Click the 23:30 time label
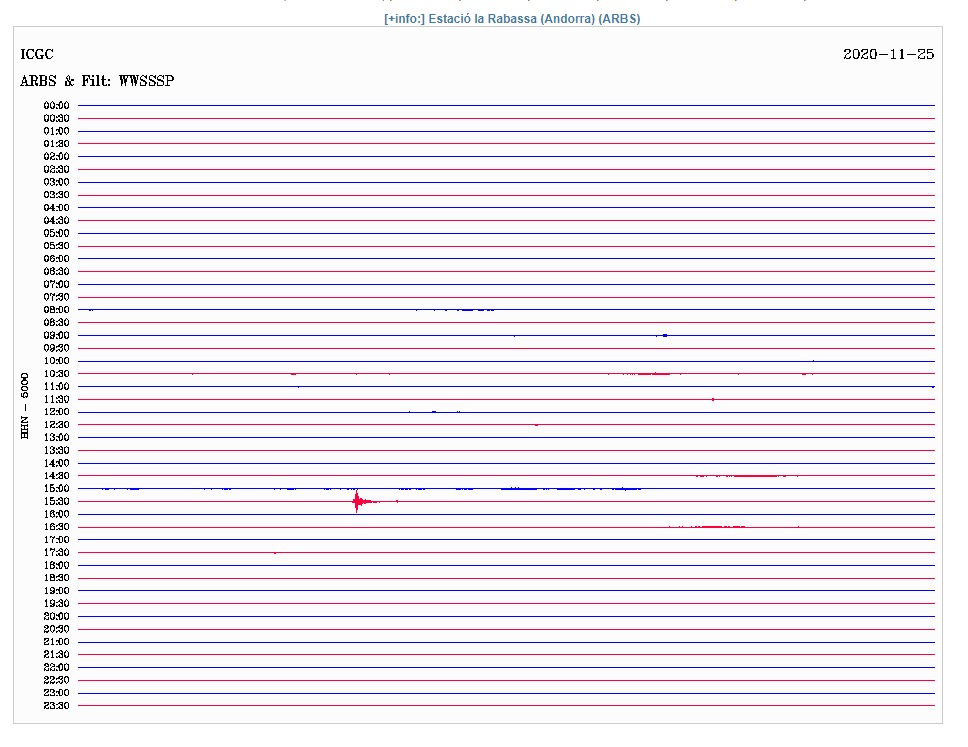 click(56, 706)
